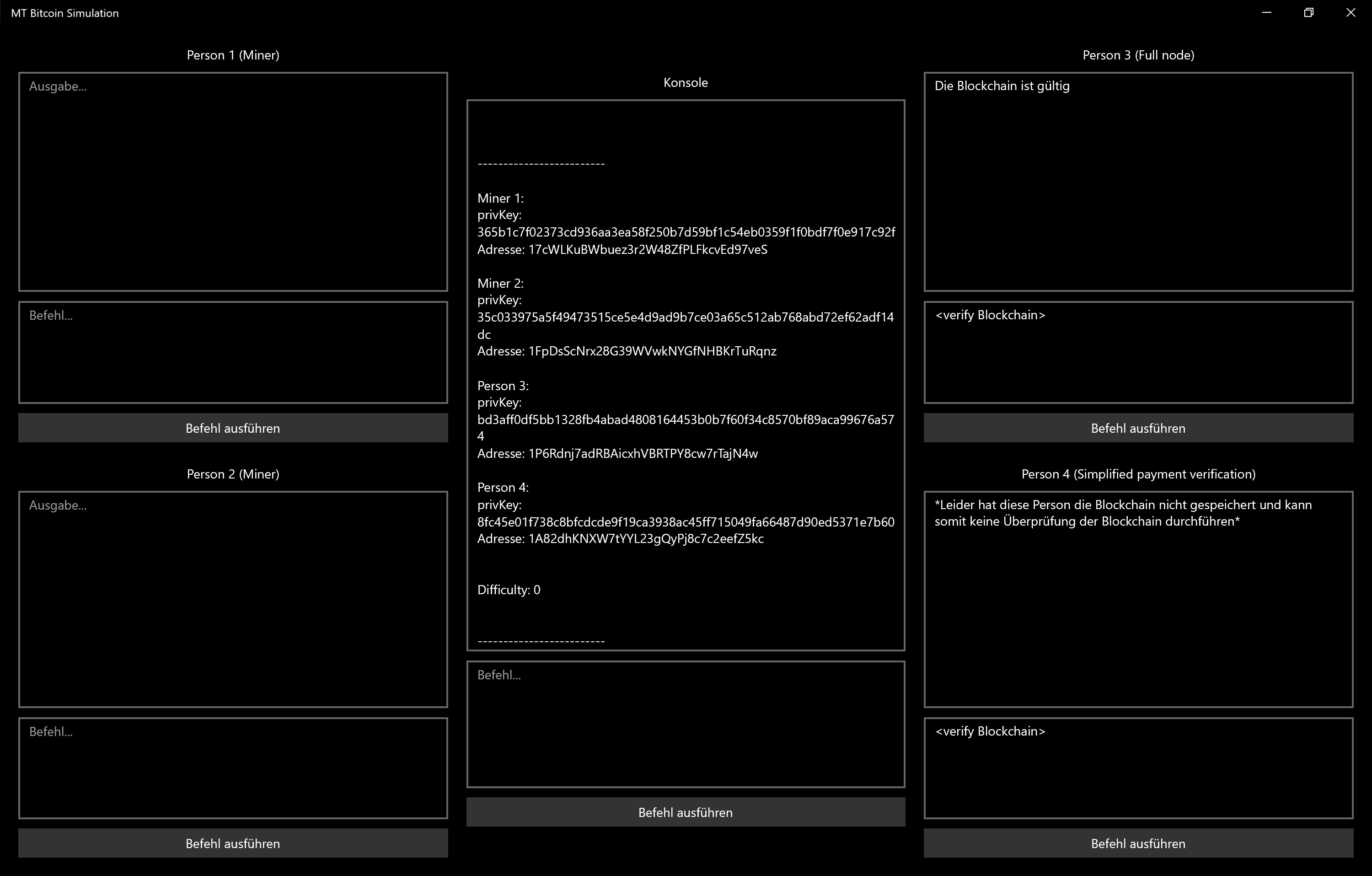1372x876 pixels.
Task: Execute Person 3 Full node's command button
Action: point(1138,428)
